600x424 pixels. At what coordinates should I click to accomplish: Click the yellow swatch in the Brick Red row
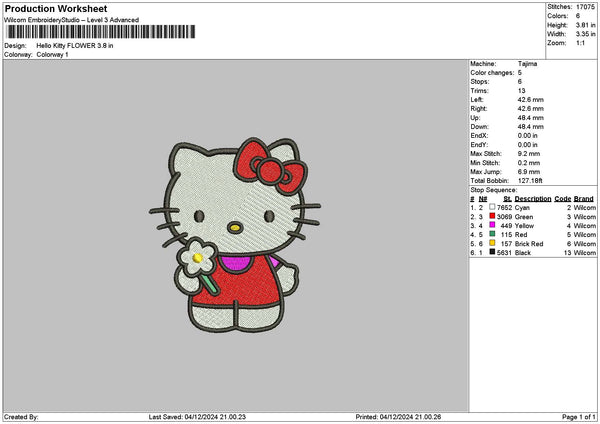tap(492, 243)
